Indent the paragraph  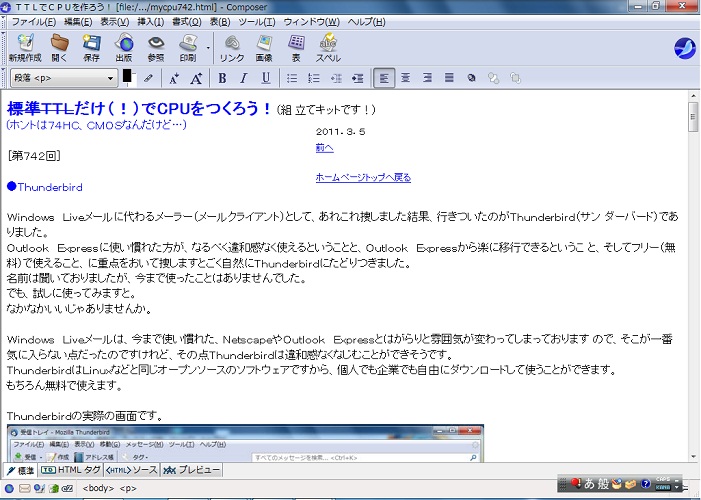tap(358, 78)
